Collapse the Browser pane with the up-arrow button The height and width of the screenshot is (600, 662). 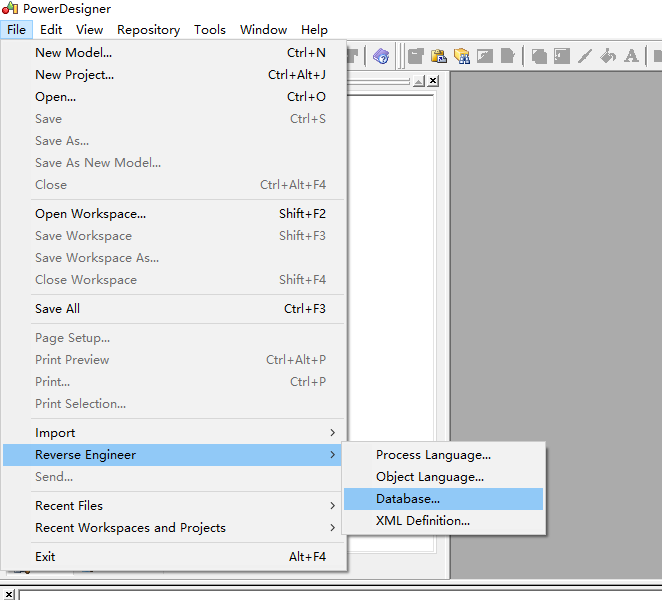click(x=419, y=81)
